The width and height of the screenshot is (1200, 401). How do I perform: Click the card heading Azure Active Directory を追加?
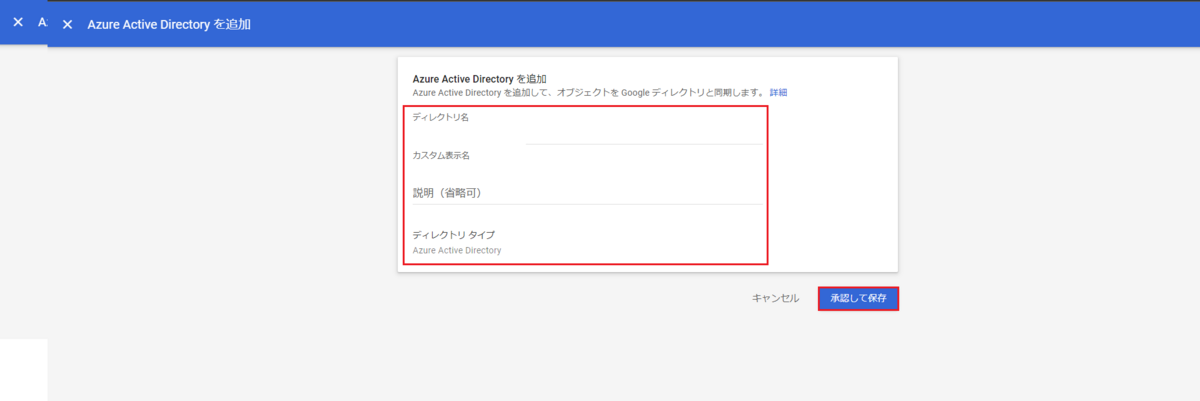click(x=480, y=78)
